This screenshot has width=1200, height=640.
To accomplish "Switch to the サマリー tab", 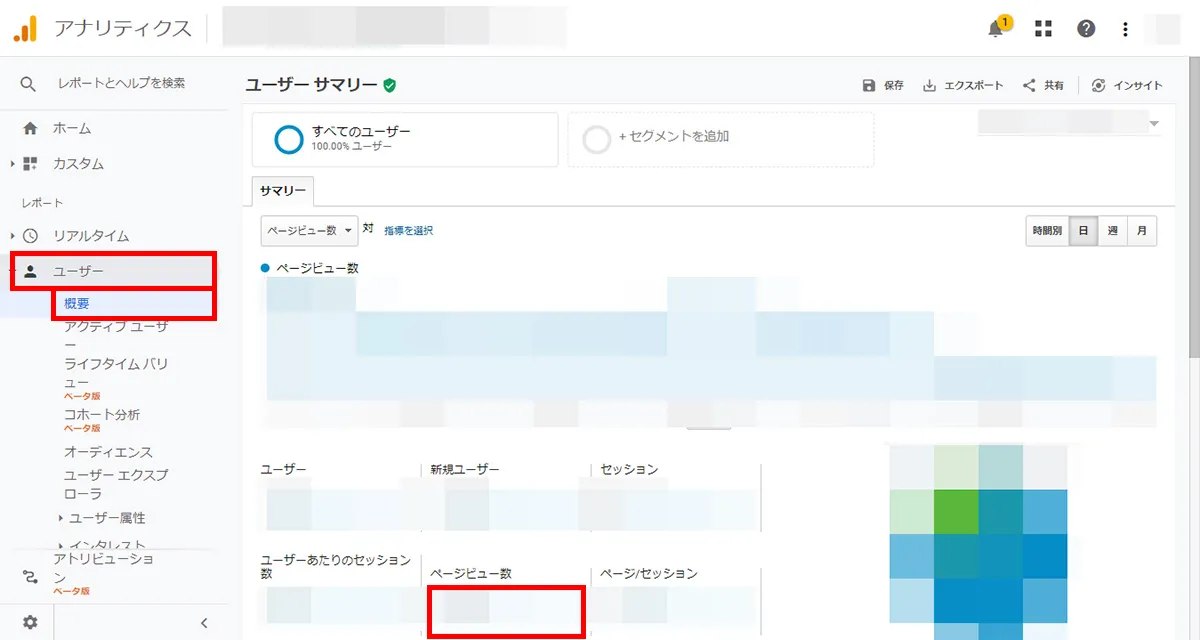I will [x=281, y=190].
